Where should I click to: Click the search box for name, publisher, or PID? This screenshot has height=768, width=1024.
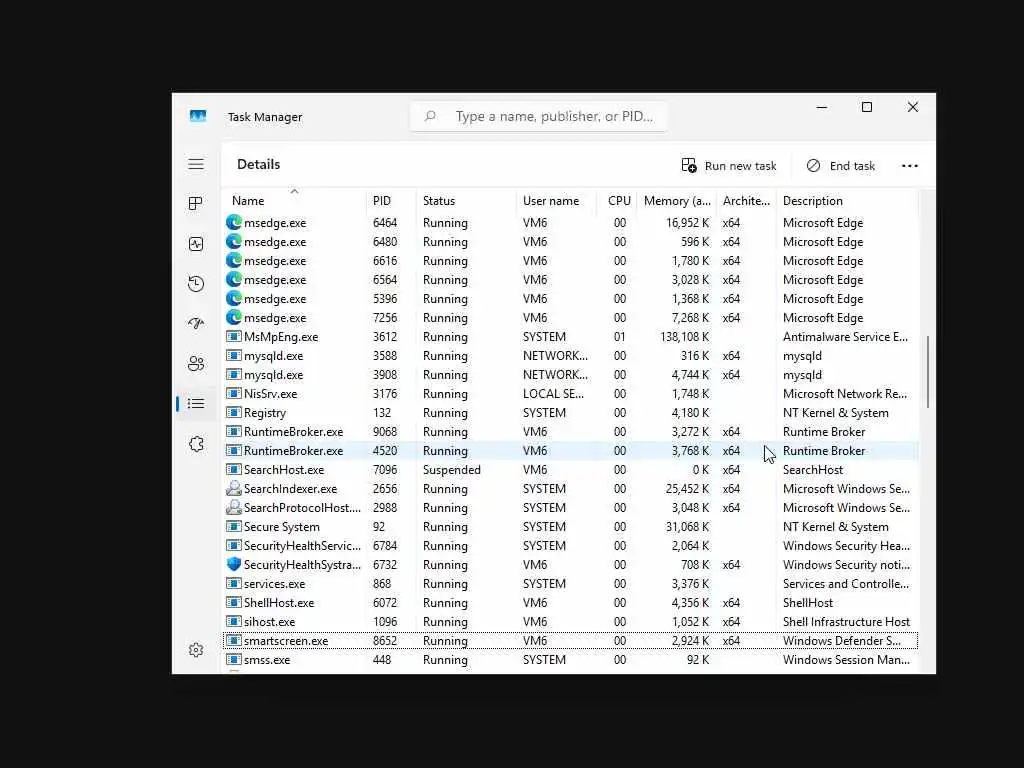(x=539, y=116)
